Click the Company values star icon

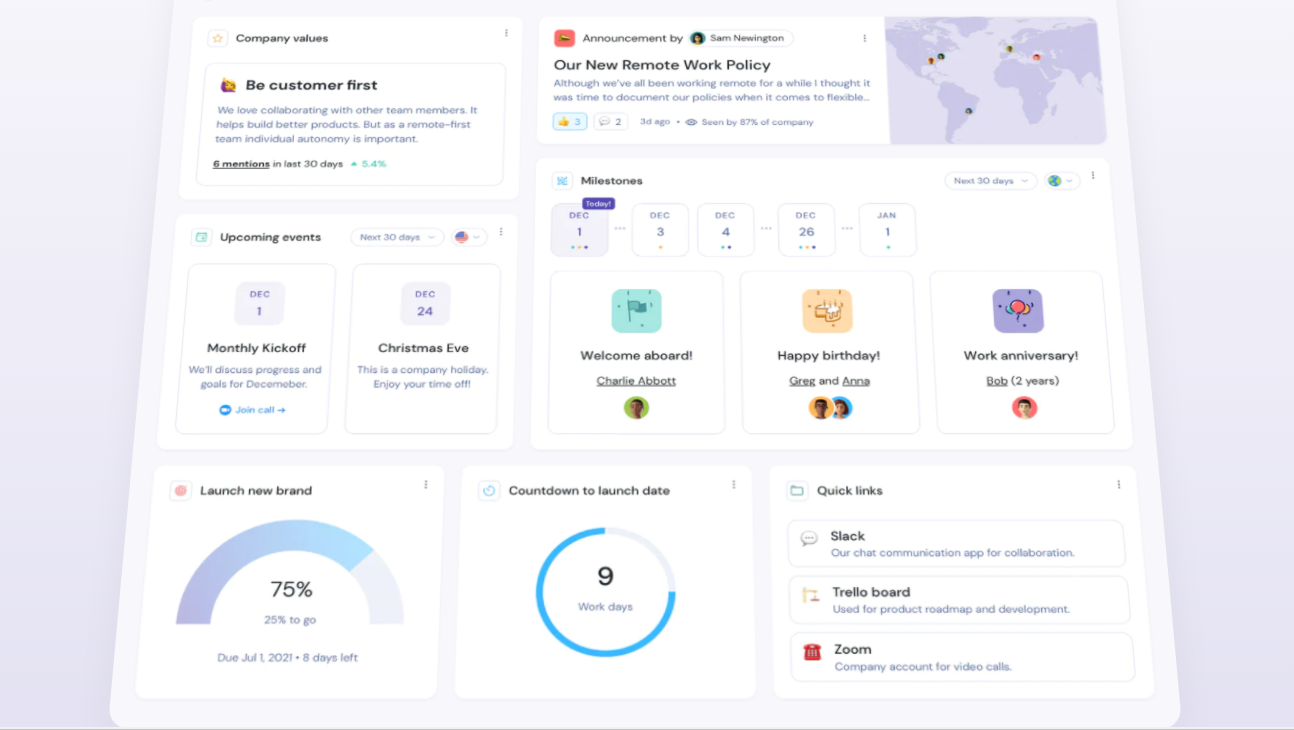217,39
